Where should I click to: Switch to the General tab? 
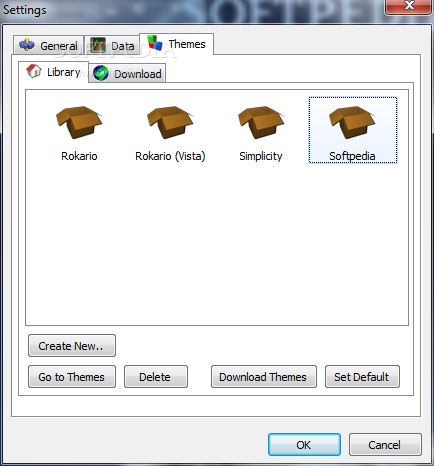[x=49, y=45]
